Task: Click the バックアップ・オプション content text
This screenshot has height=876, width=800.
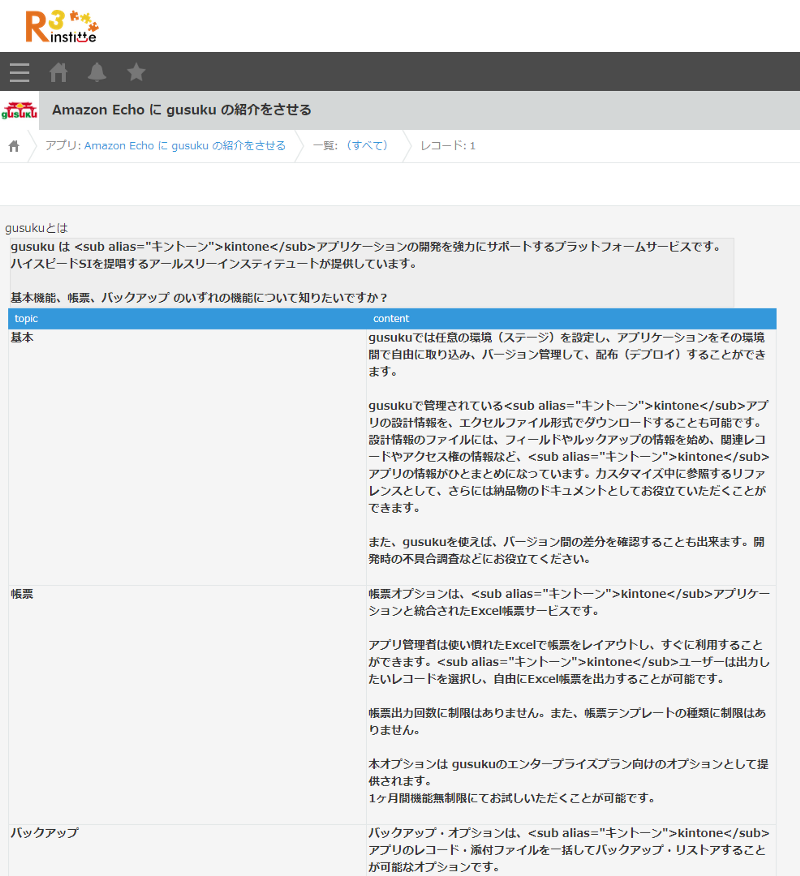Action: 570,850
